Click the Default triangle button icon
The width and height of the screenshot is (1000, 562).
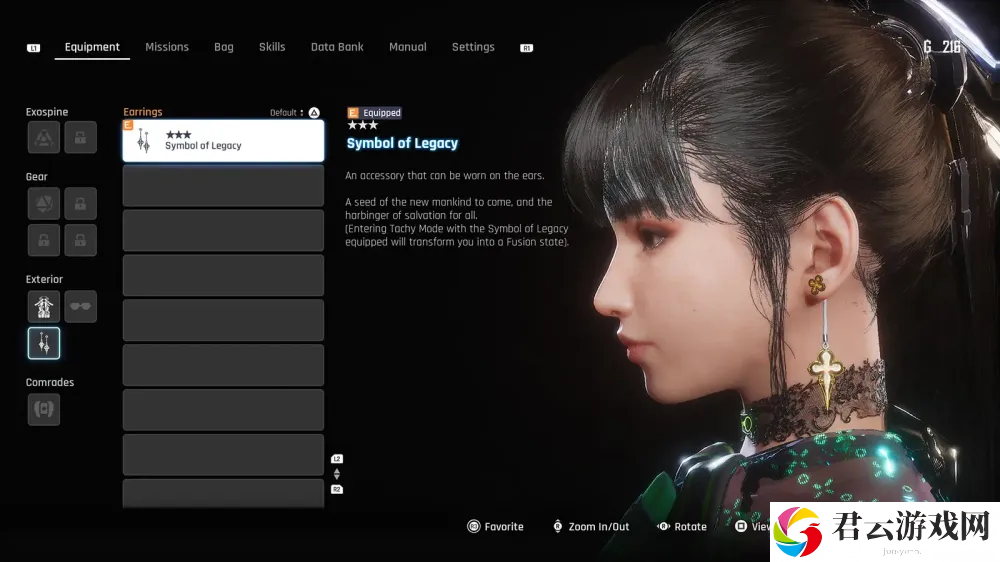(314, 112)
